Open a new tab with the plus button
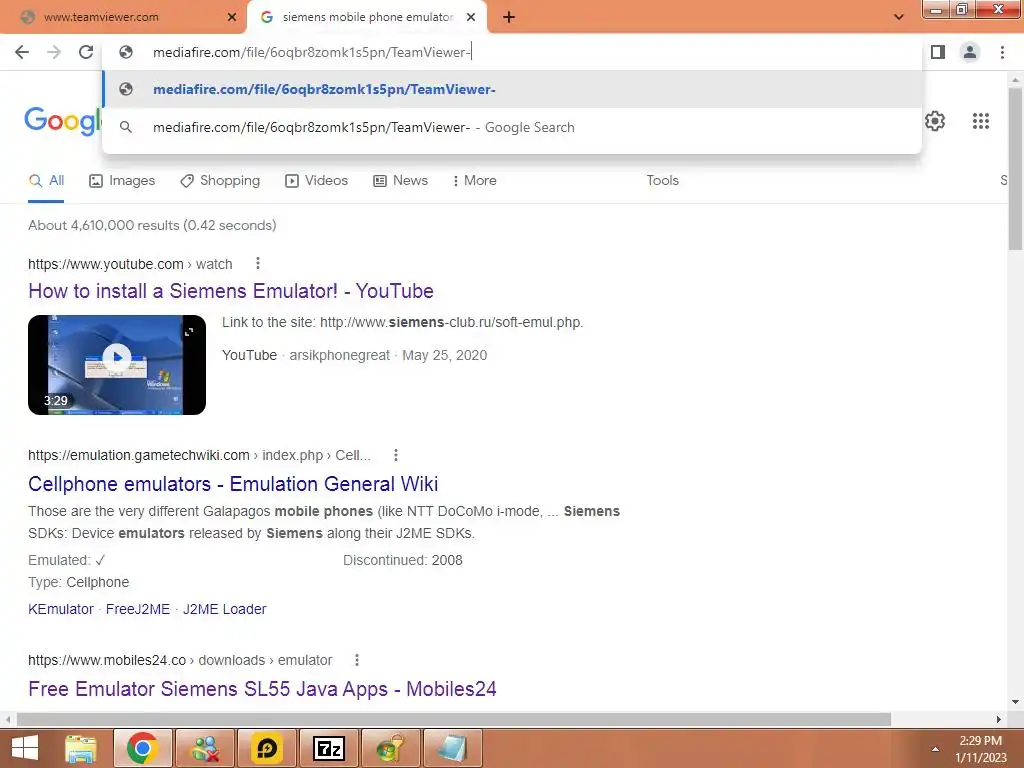Screen dimensions: 1024x768 509,18
